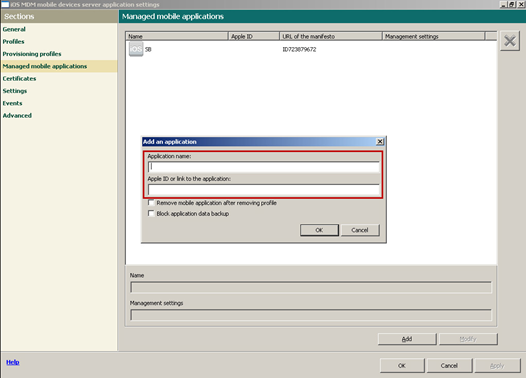526x378 pixels.
Task: Sort by the Apple ID column header
Action: click(x=254, y=36)
